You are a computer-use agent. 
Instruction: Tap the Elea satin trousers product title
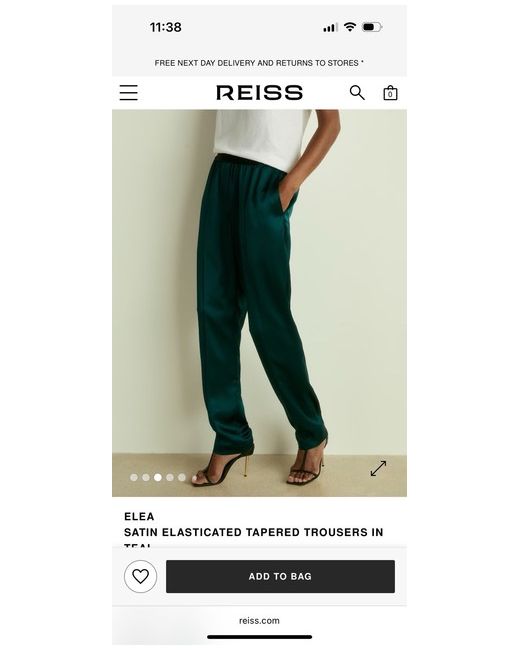pyautogui.click(x=253, y=531)
